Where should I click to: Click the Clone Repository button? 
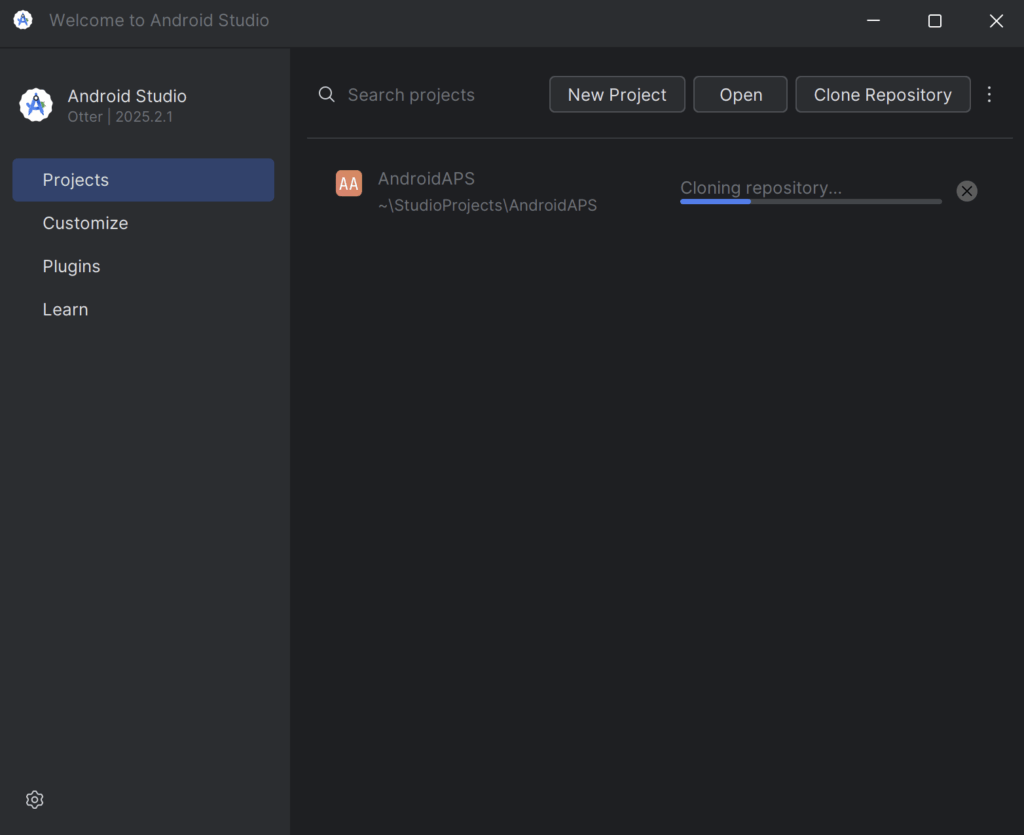[882, 95]
